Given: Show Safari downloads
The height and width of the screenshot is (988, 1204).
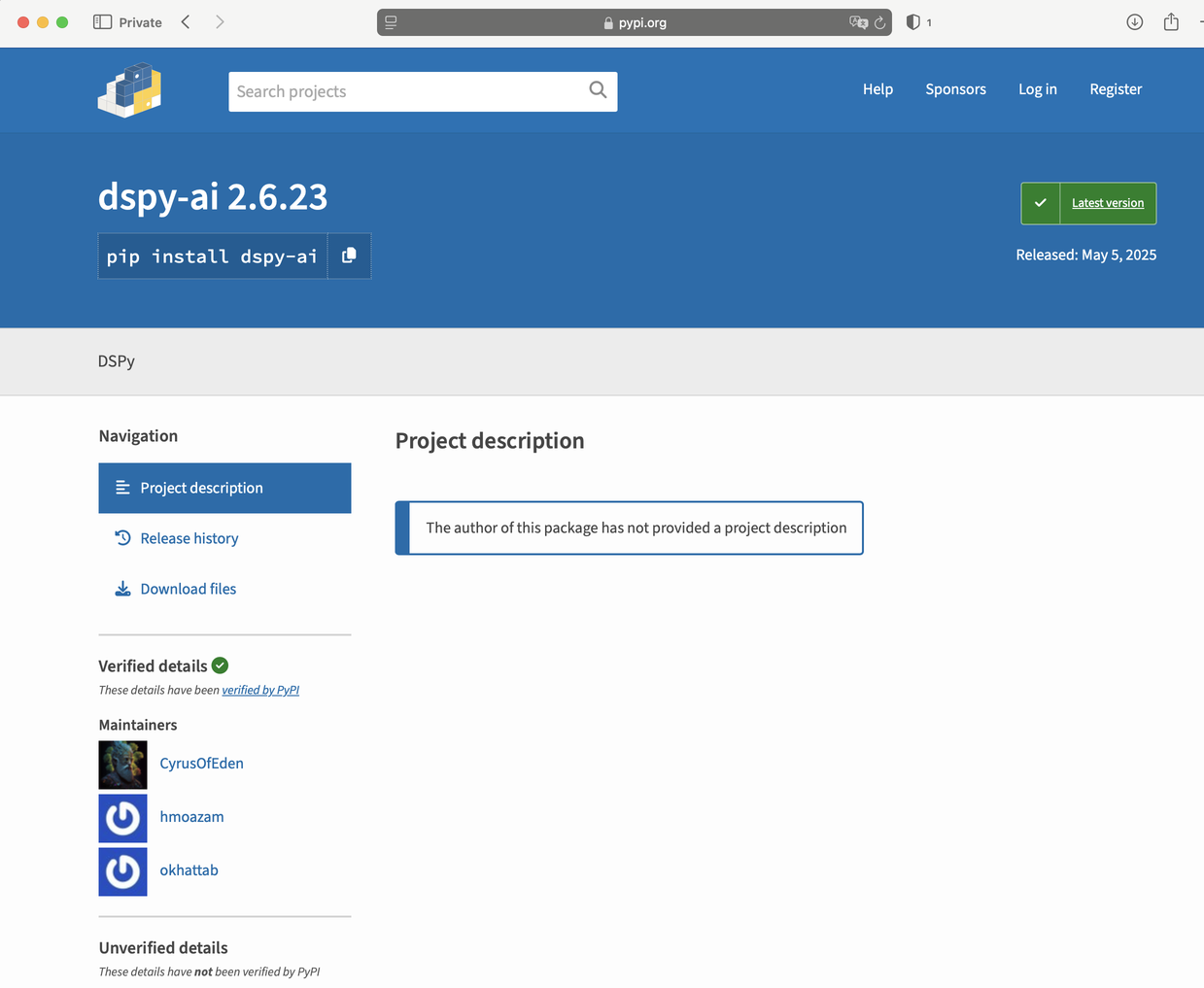Looking at the screenshot, I should (x=1134, y=21).
